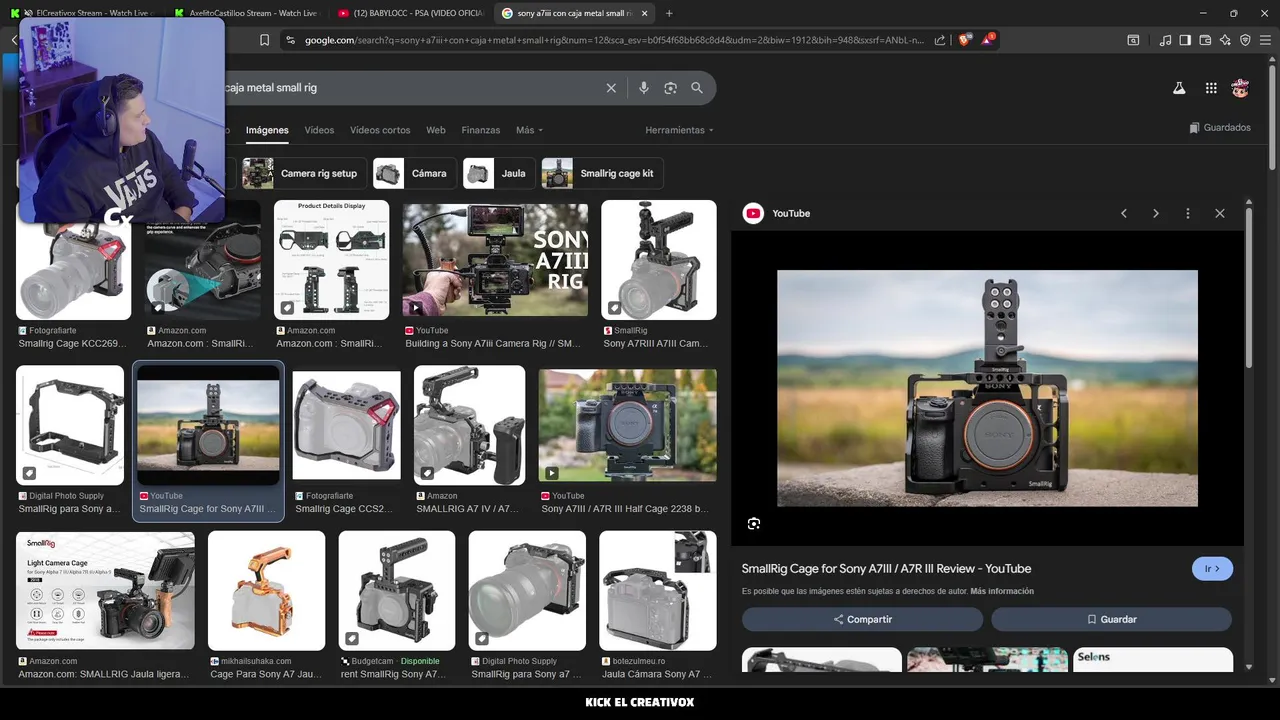
Task: Open Brave Rewards triangle icon
Action: pos(987,40)
